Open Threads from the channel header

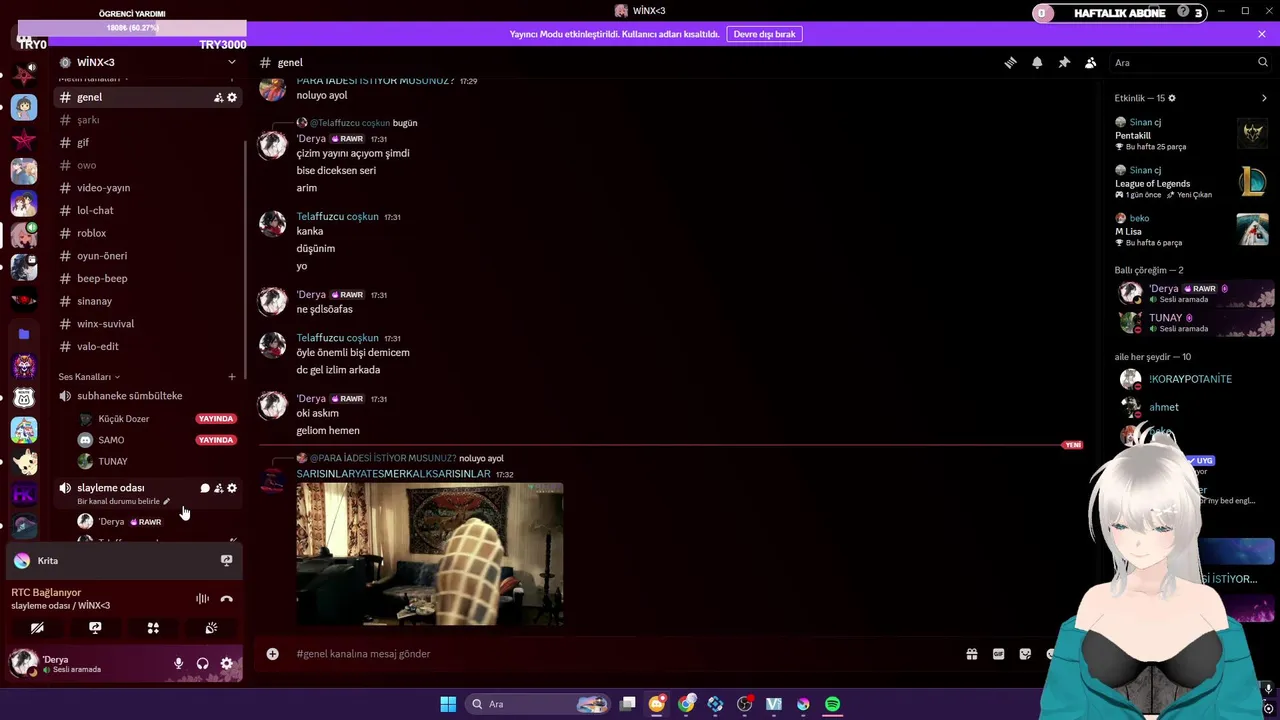click(x=1010, y=62)
